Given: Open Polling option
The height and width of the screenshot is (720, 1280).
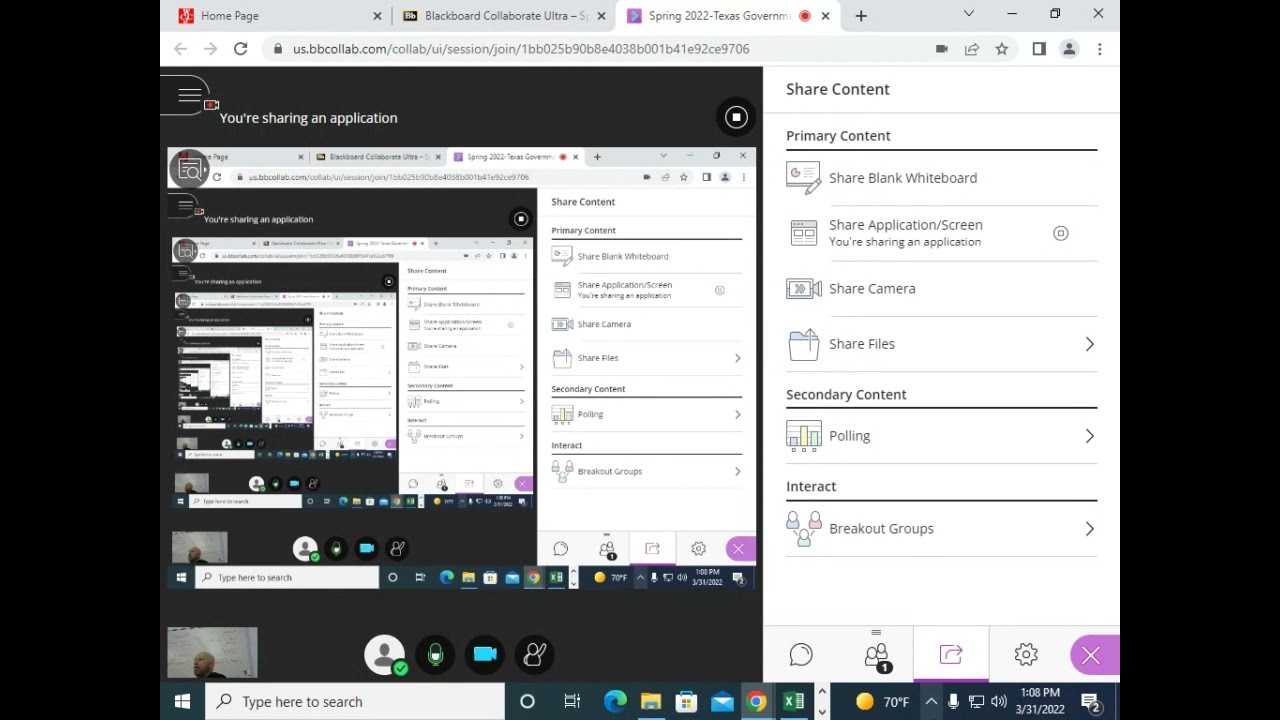Looking at the screenshot, I should (x=941, y=436).
